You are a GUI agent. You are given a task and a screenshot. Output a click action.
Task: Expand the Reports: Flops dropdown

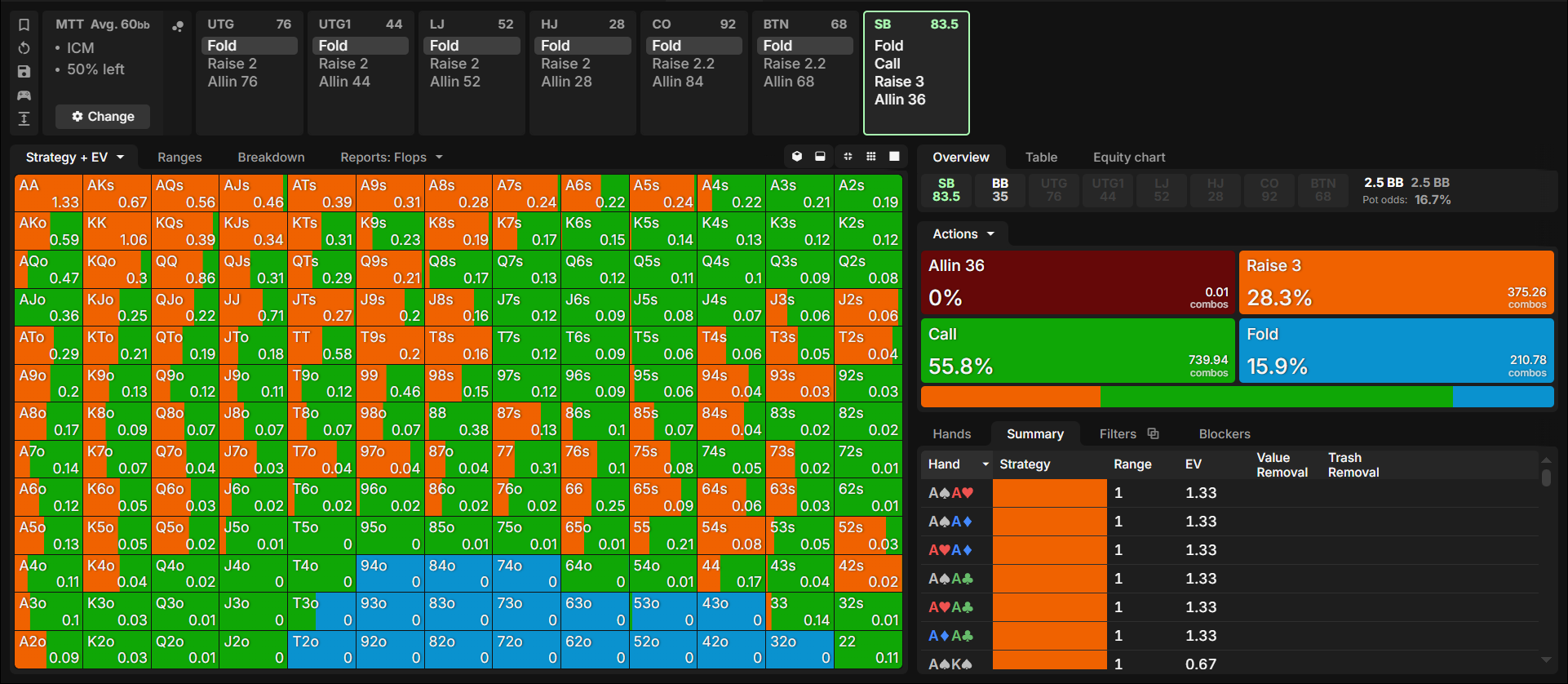click(392, 158)
